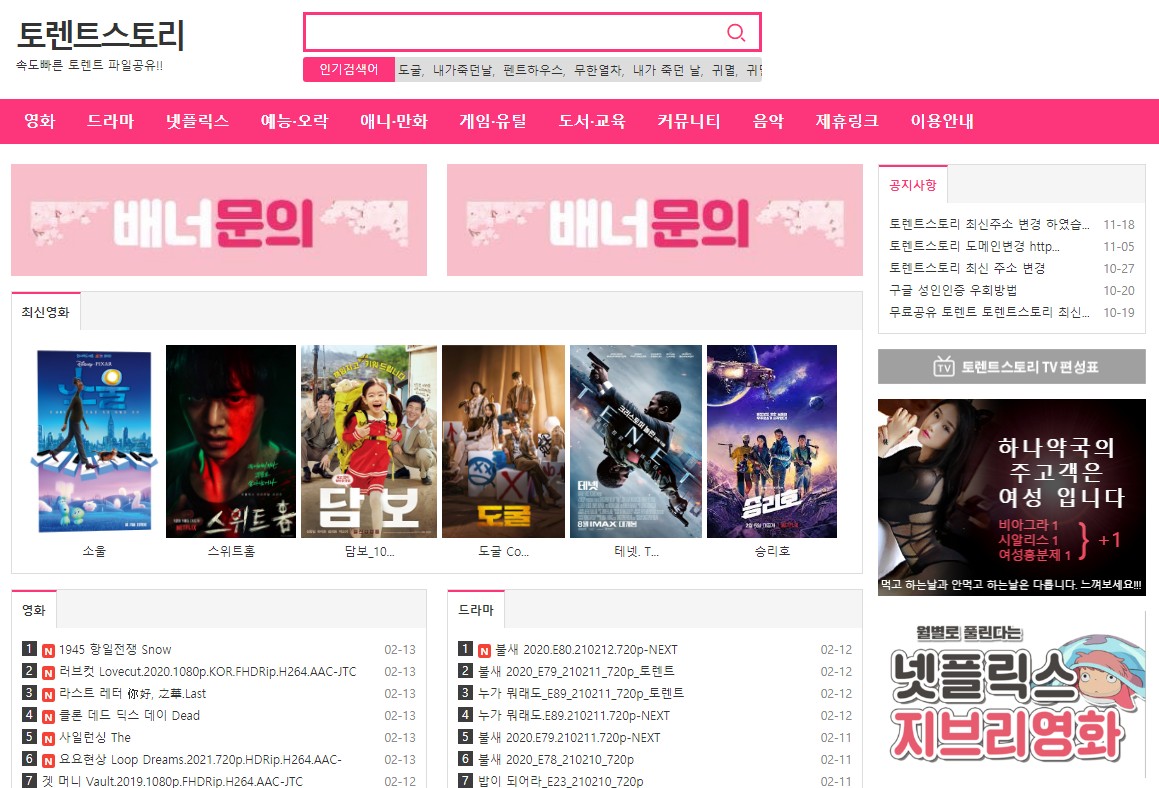
Task: Click the red N badge beside 1945 항일전쟁
Action: 49,650
